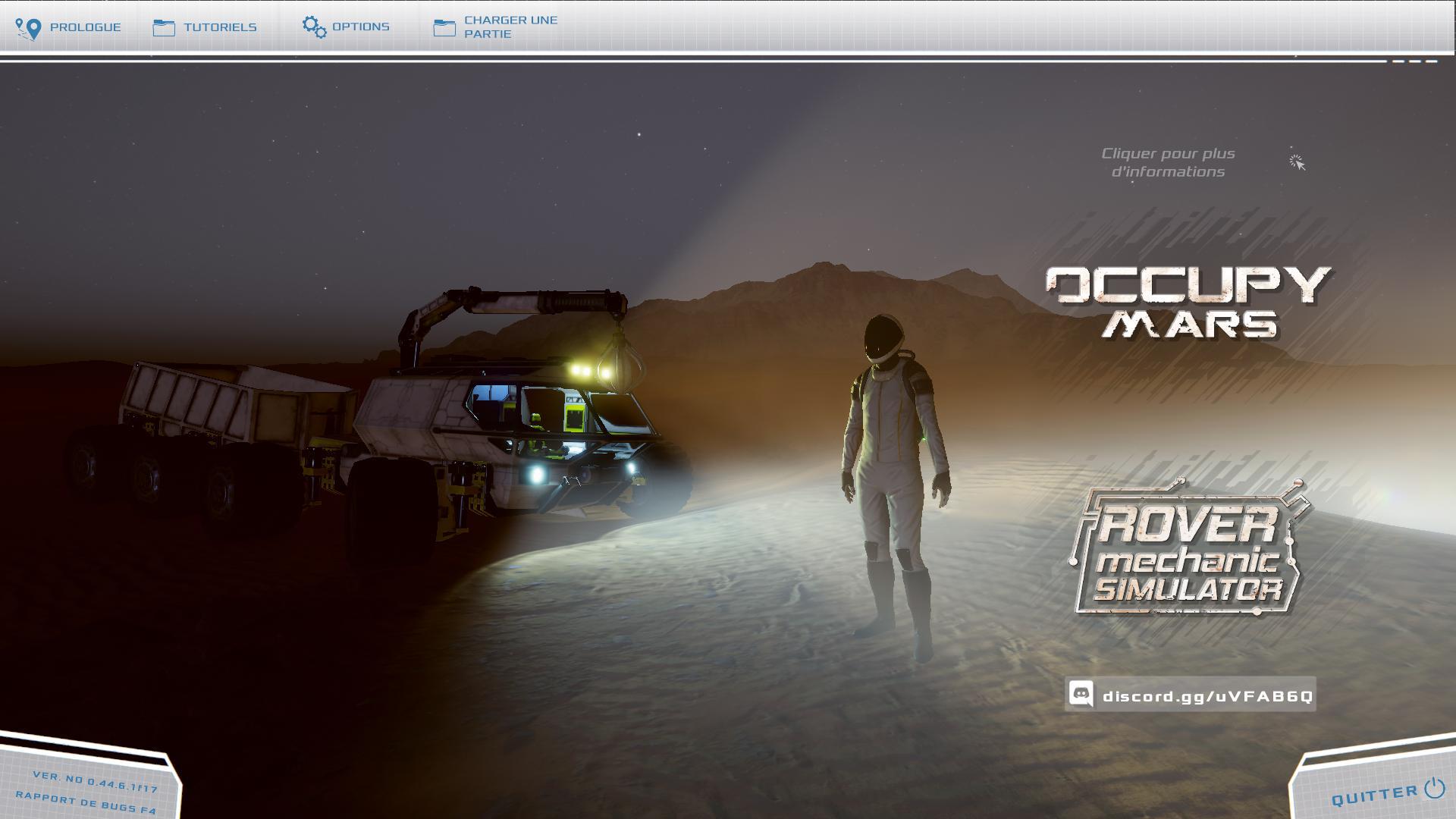
Task: Open the OPTIONS menu entry
Action: click(x=360, y=27)
